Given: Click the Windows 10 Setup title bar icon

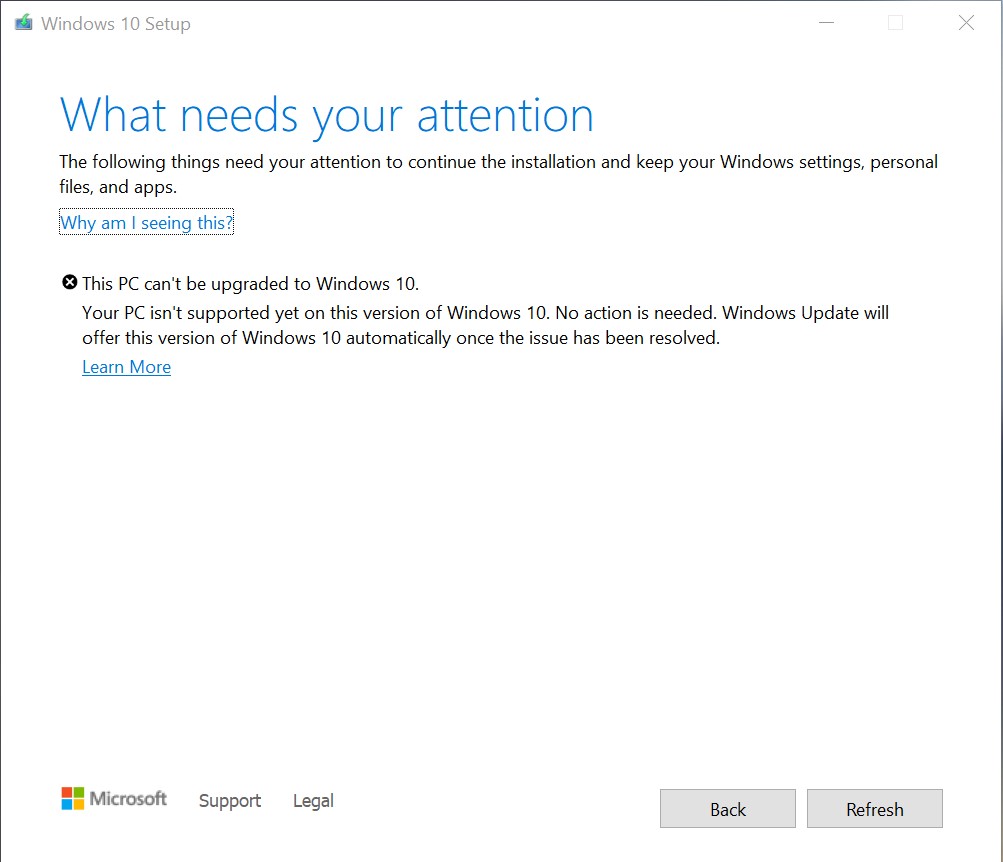Looking at the screenshot, I should (x=22, y=22).
